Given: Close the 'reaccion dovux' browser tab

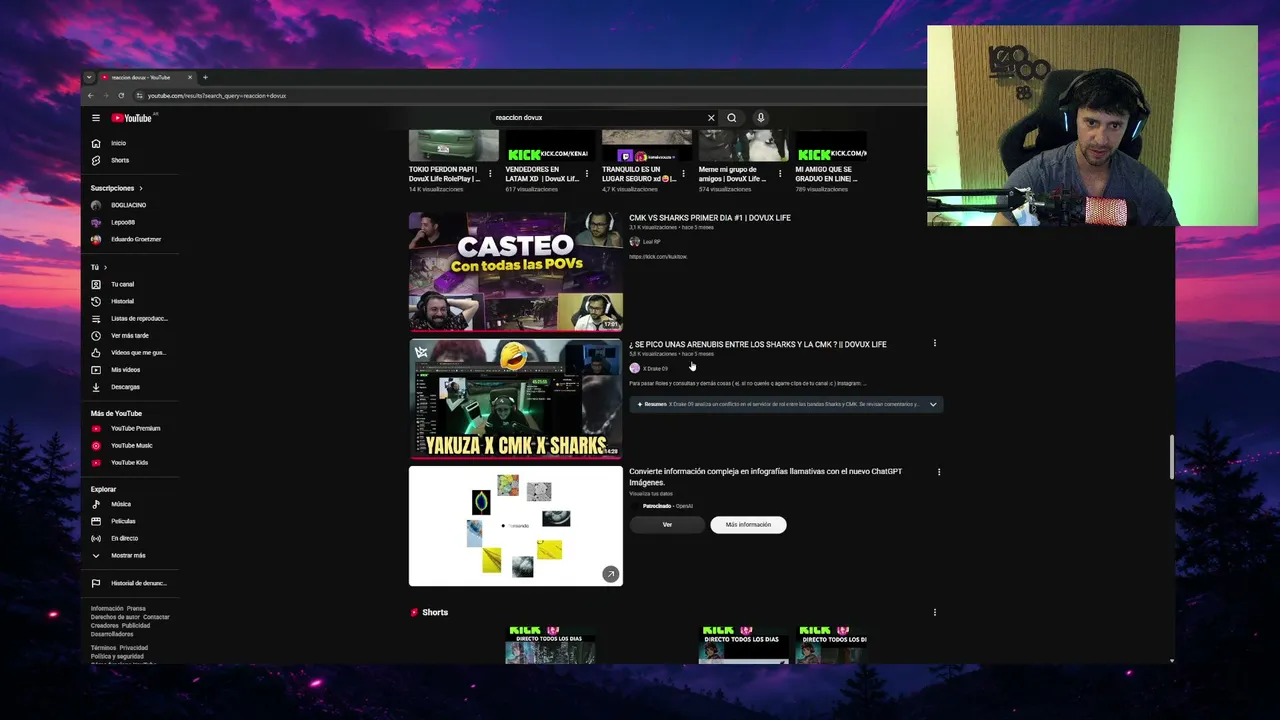Looking at the screenshot, I should 189,77.
